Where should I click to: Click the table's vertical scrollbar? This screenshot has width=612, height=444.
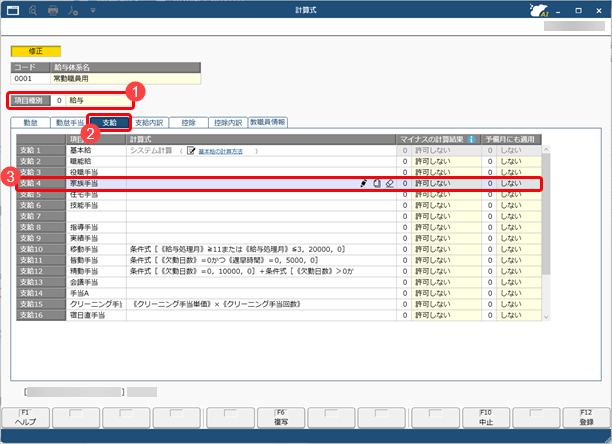(x=546, y=230)
